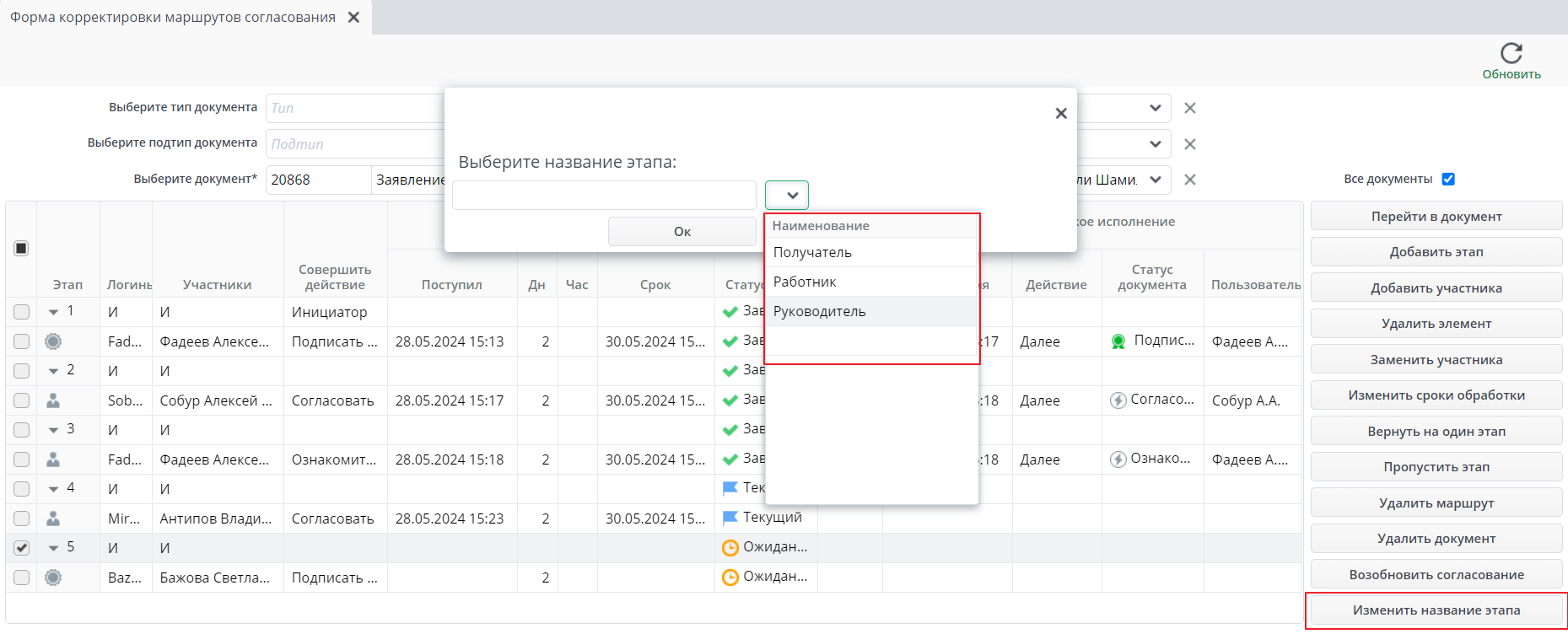This screenshot has width=1568, height=634.
Task: Click the Обновить refresh icon
Action: (1511, 53)
